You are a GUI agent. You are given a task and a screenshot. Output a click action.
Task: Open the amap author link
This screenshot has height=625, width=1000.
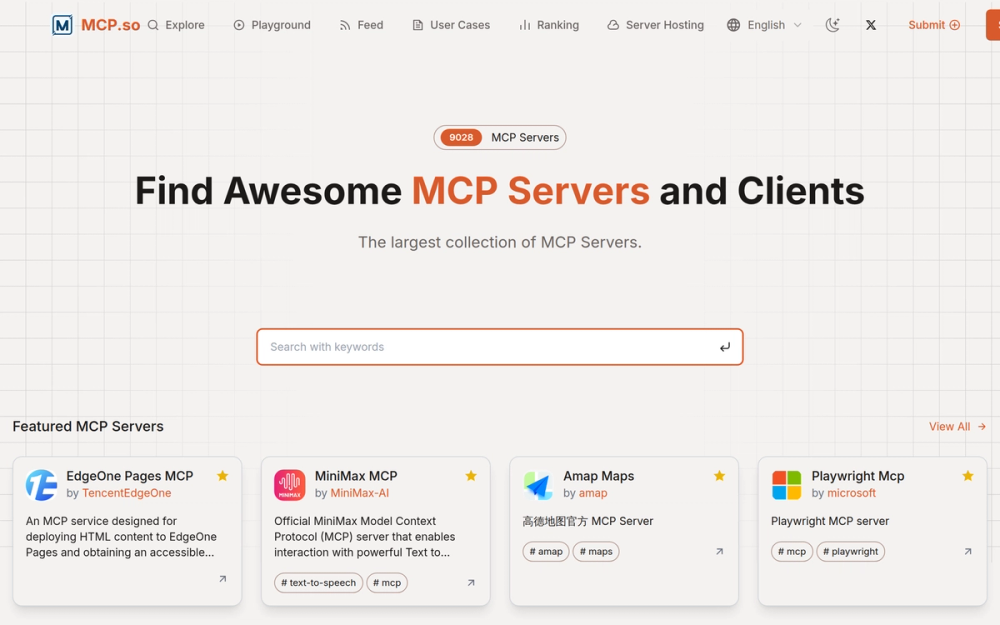click(x=593, y=493)
